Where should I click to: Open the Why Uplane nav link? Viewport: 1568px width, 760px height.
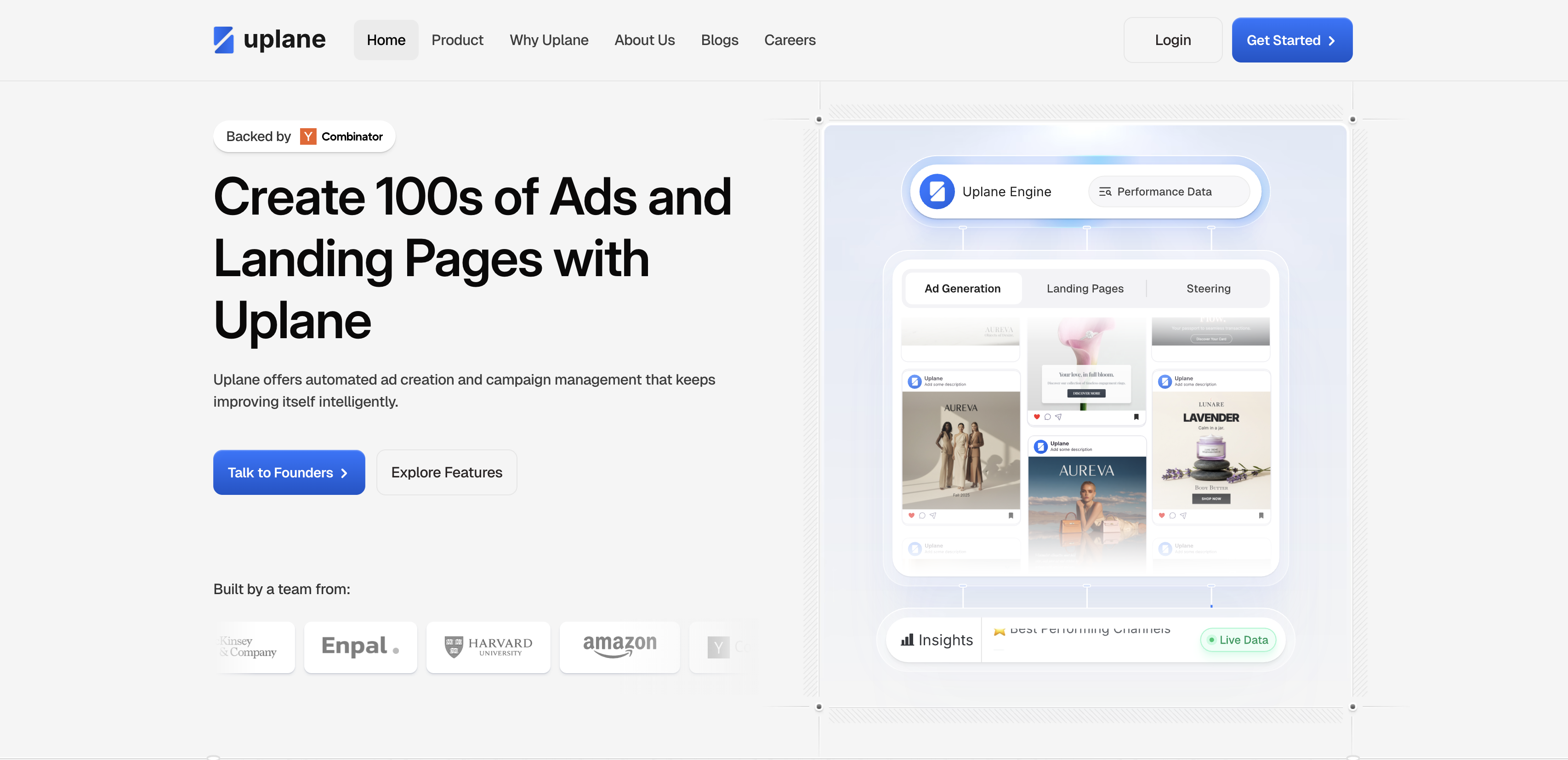click(x=548, y=40)
